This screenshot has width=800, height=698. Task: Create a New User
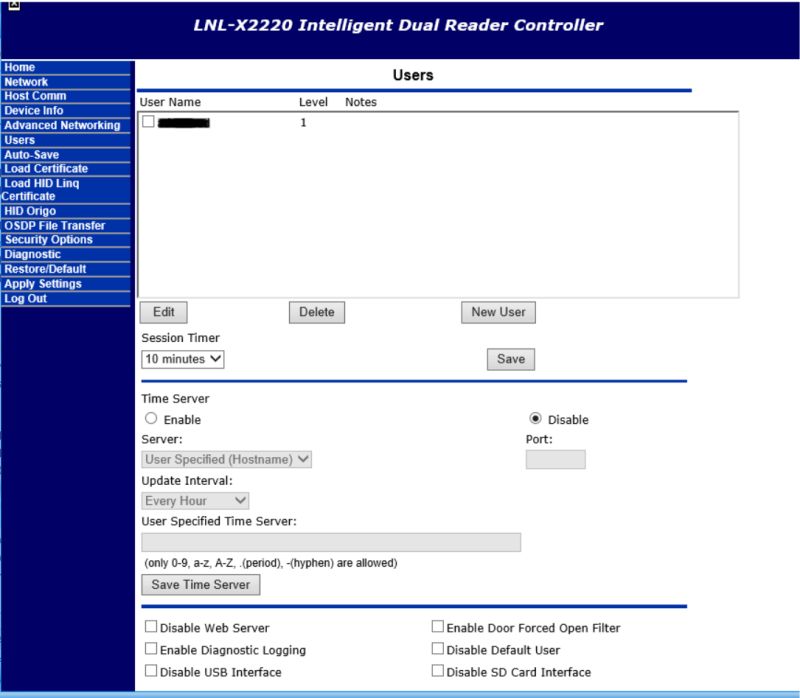click(497, 312)
